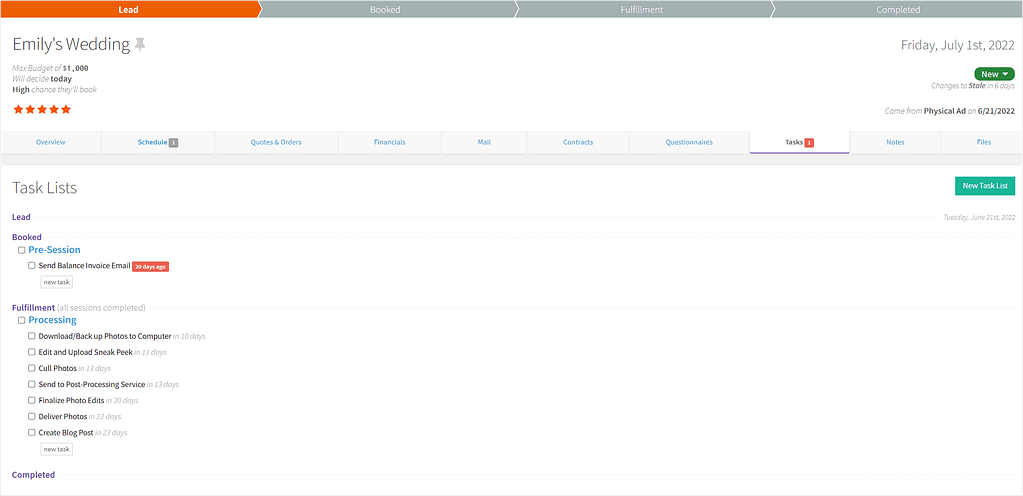Check the Cull Photos task box
This screenshot has width=1023, height=496.
point(31,368)
